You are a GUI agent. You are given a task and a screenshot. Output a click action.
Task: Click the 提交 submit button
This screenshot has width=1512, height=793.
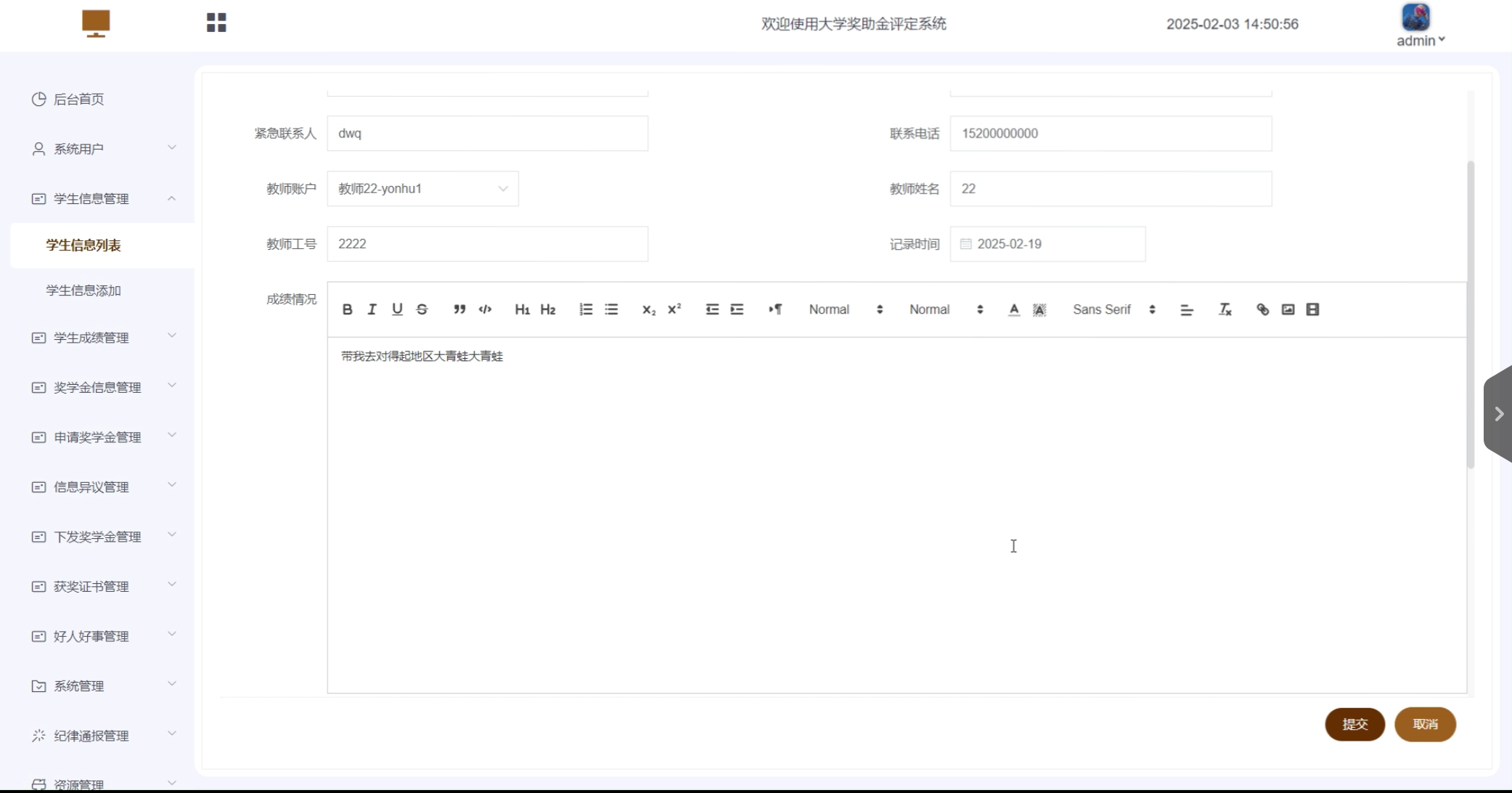click(x=1354, y=724)
